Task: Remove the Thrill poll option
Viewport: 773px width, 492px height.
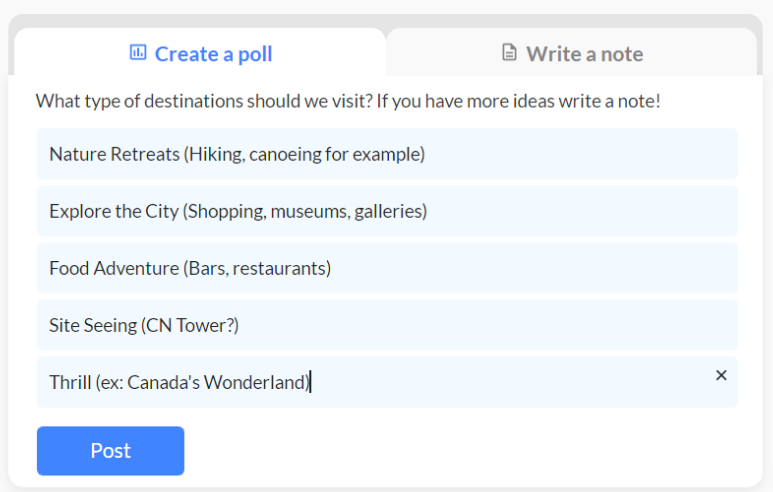Action: pos(721,375)
